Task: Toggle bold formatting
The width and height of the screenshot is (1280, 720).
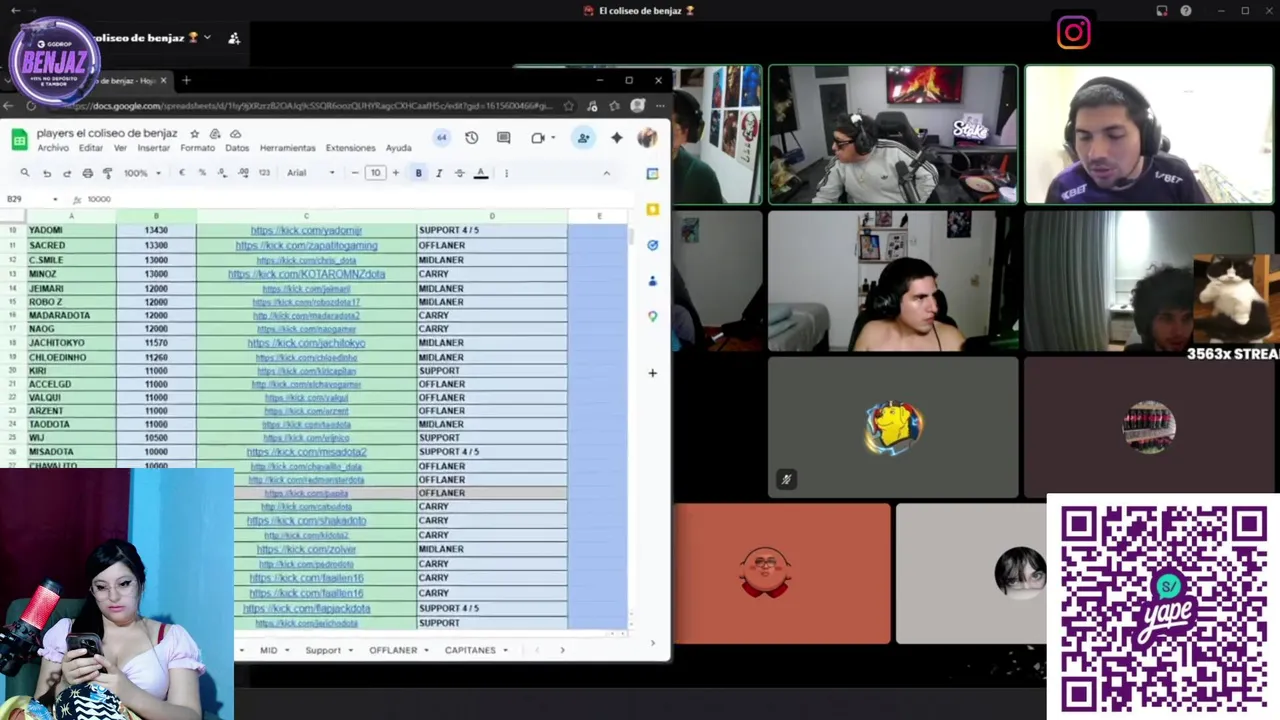Action: pyautogui.click(x=418, y=173)
